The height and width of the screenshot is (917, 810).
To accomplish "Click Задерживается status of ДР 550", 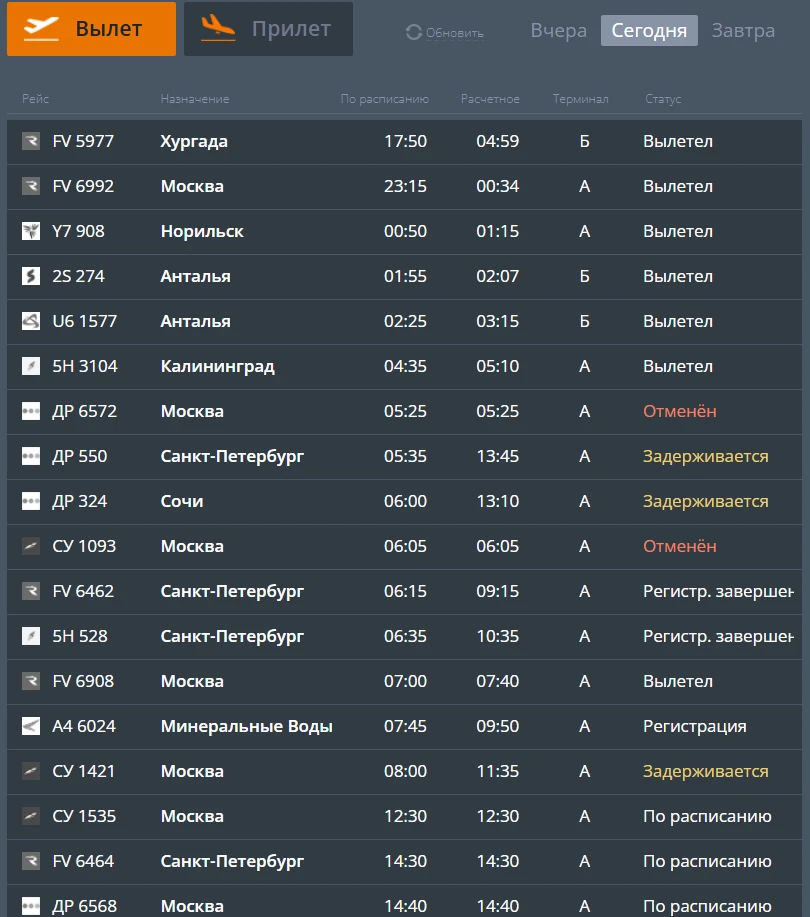I will (x=706, y=457).
